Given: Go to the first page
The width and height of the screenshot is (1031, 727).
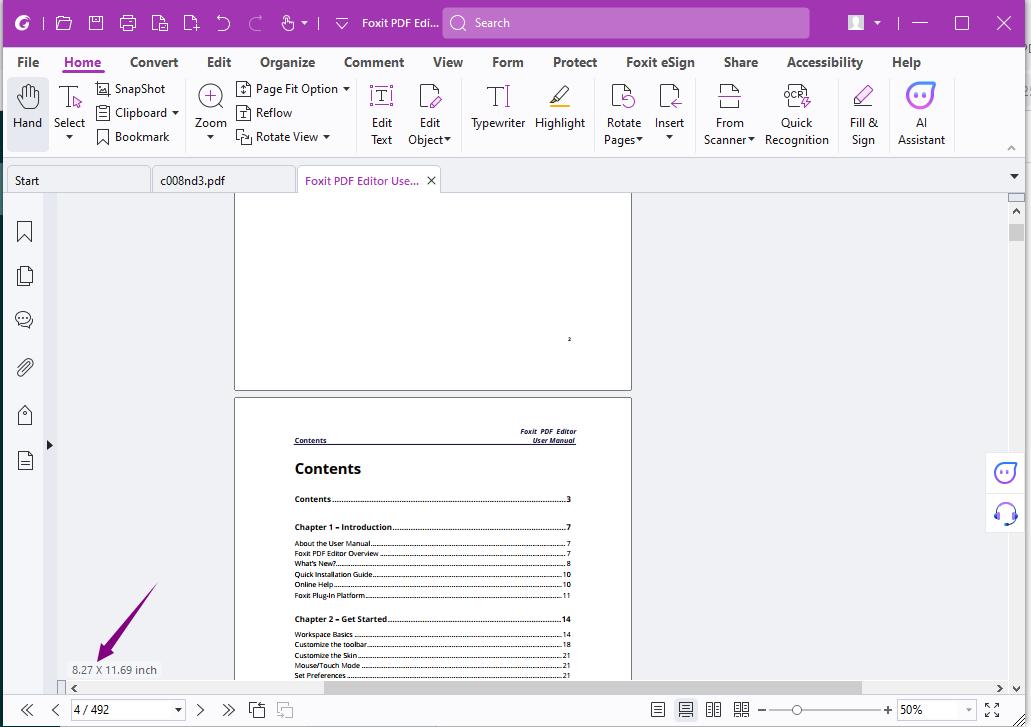Looking at the screenshot, I should [x=27, y=710].
